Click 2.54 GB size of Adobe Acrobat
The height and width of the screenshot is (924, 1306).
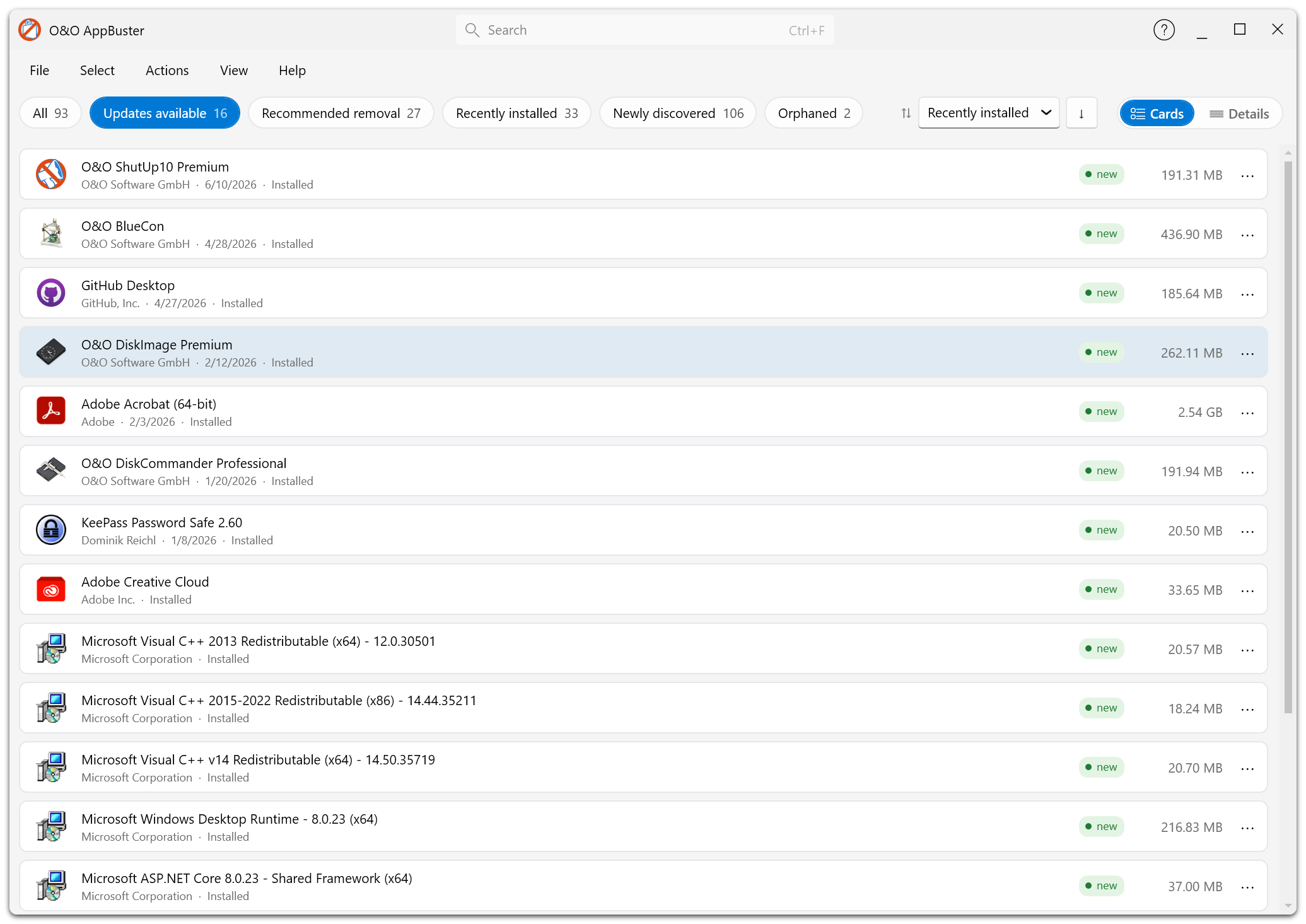(1200, 412)
